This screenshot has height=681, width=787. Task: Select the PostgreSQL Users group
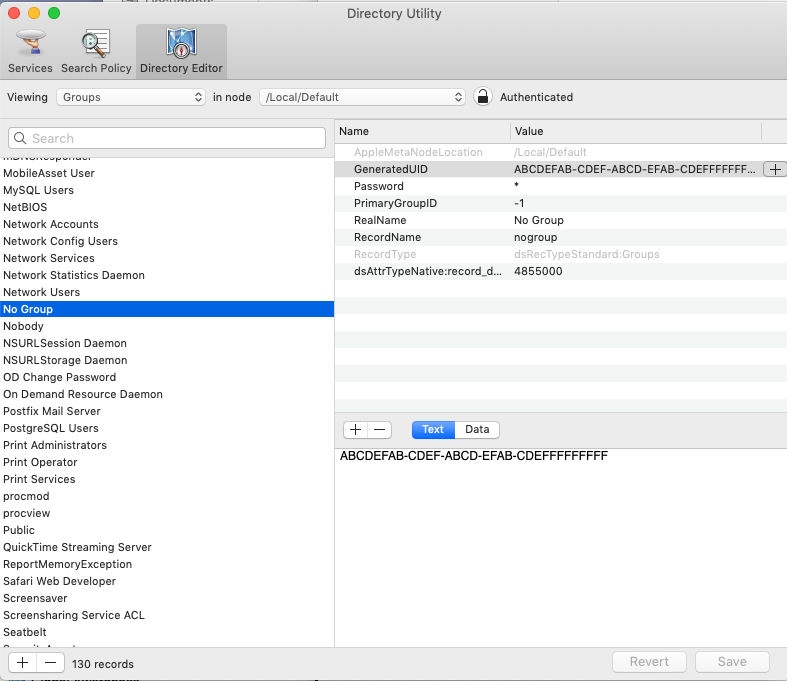[x=167, y=429]
